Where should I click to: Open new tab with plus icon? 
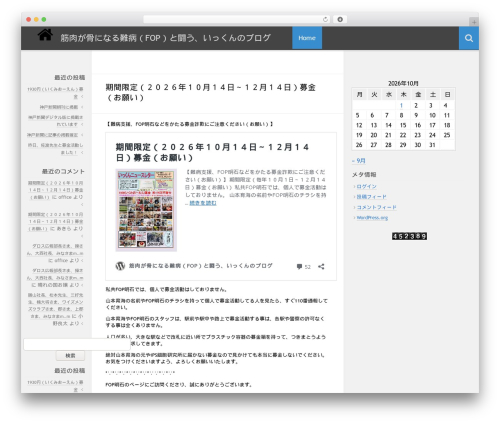(474, 22)
